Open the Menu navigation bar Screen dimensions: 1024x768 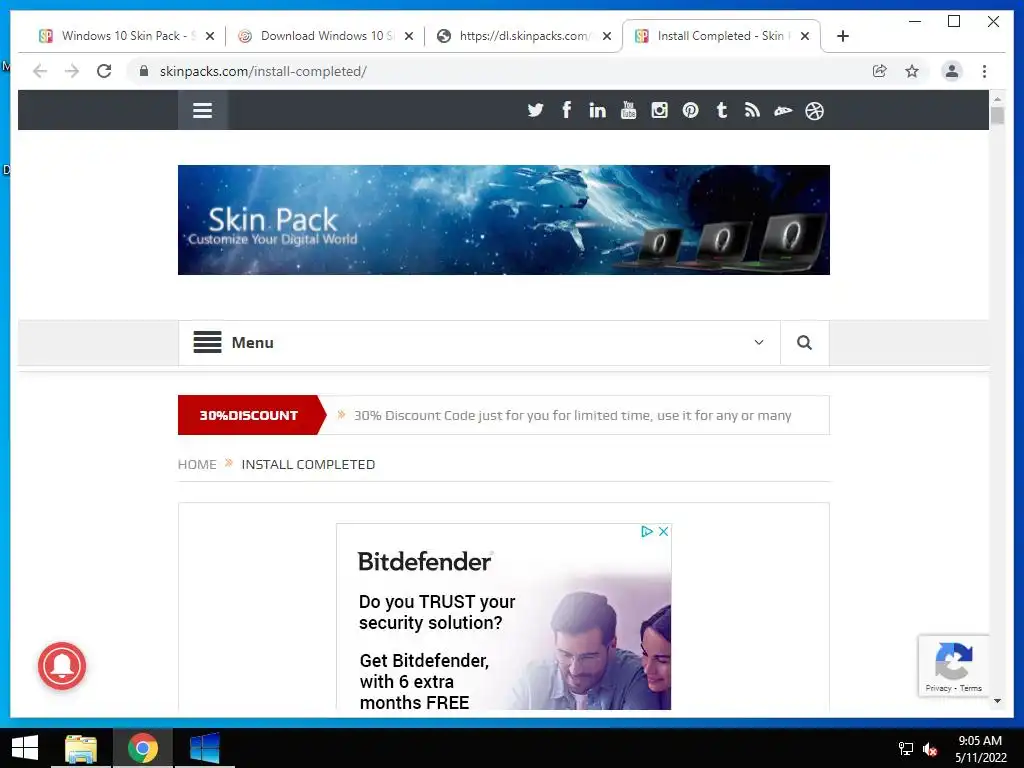[x=479, y=343]
